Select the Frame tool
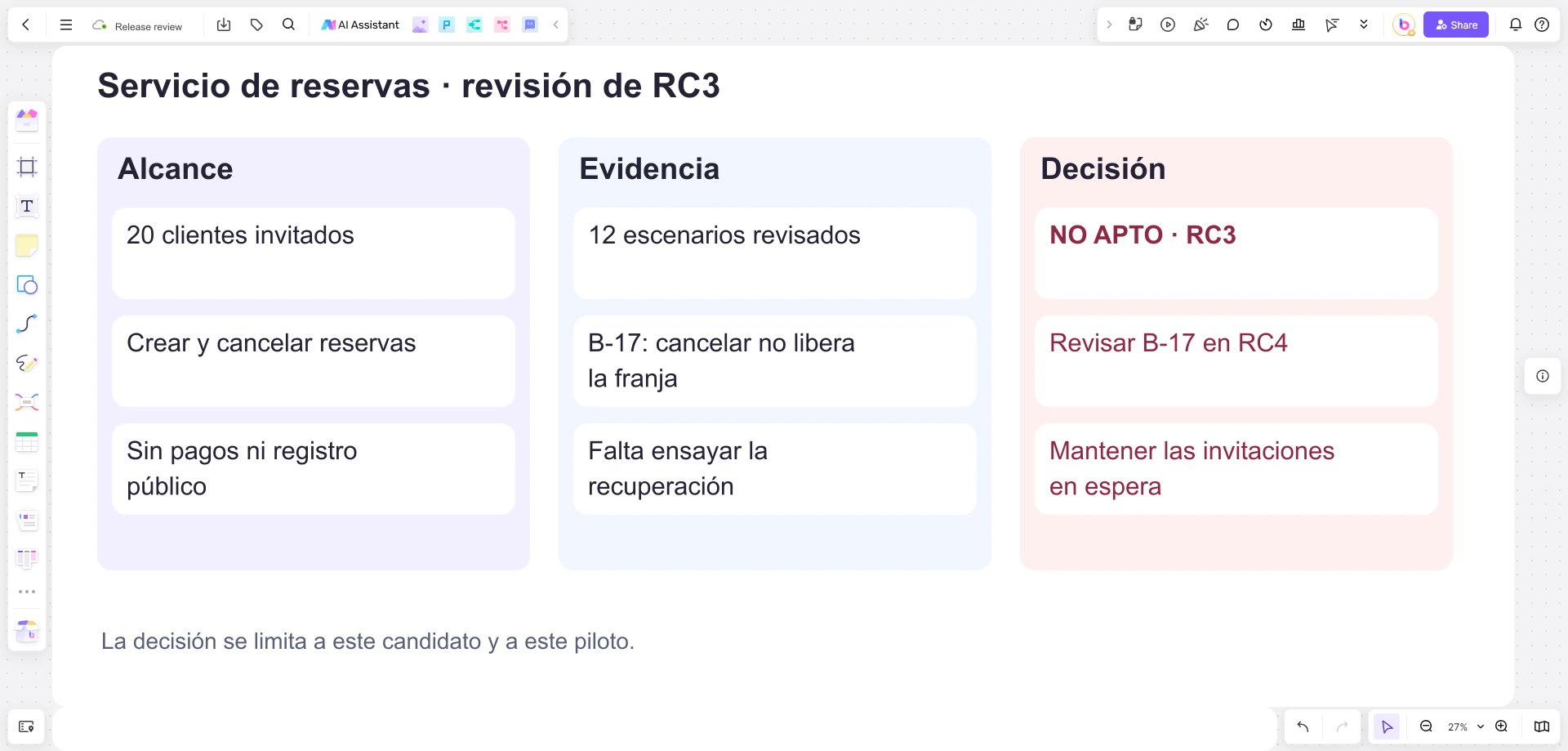 pos(27,167)
